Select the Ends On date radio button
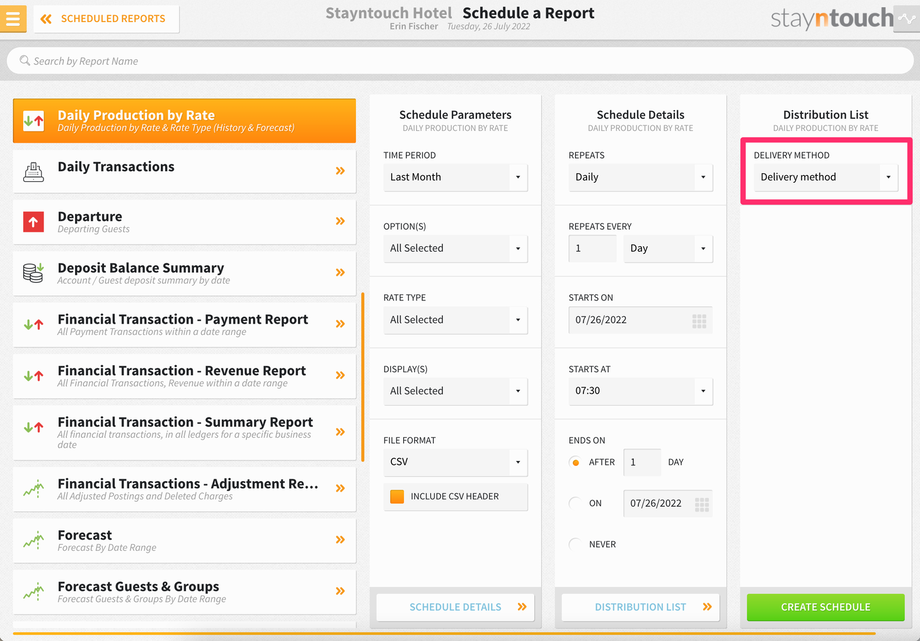This screenshot has width=920, height=641. tap(576, 503)
